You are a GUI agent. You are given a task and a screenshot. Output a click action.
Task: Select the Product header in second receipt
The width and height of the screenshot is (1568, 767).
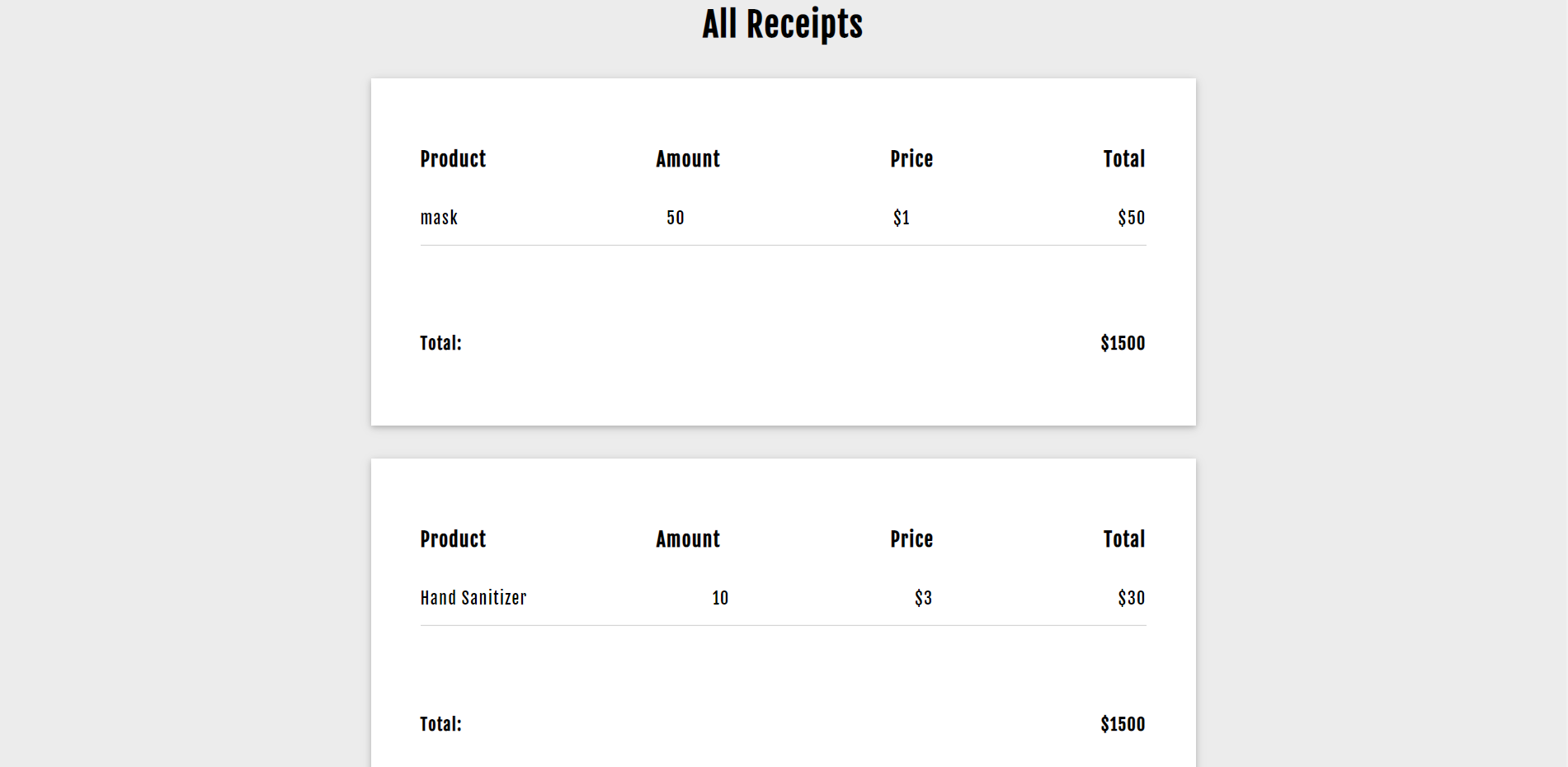[453, 539]
